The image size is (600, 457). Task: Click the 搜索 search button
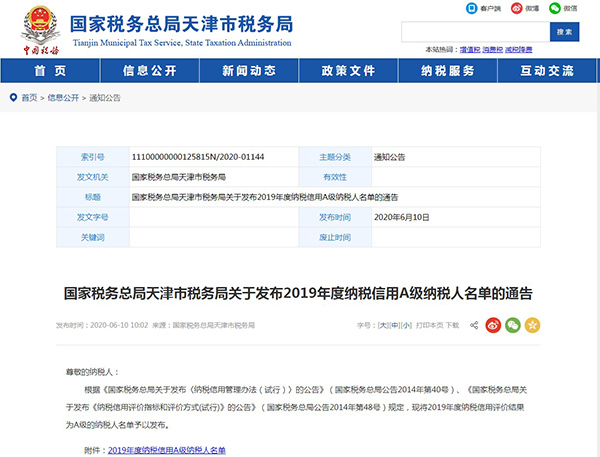[563, 32]
